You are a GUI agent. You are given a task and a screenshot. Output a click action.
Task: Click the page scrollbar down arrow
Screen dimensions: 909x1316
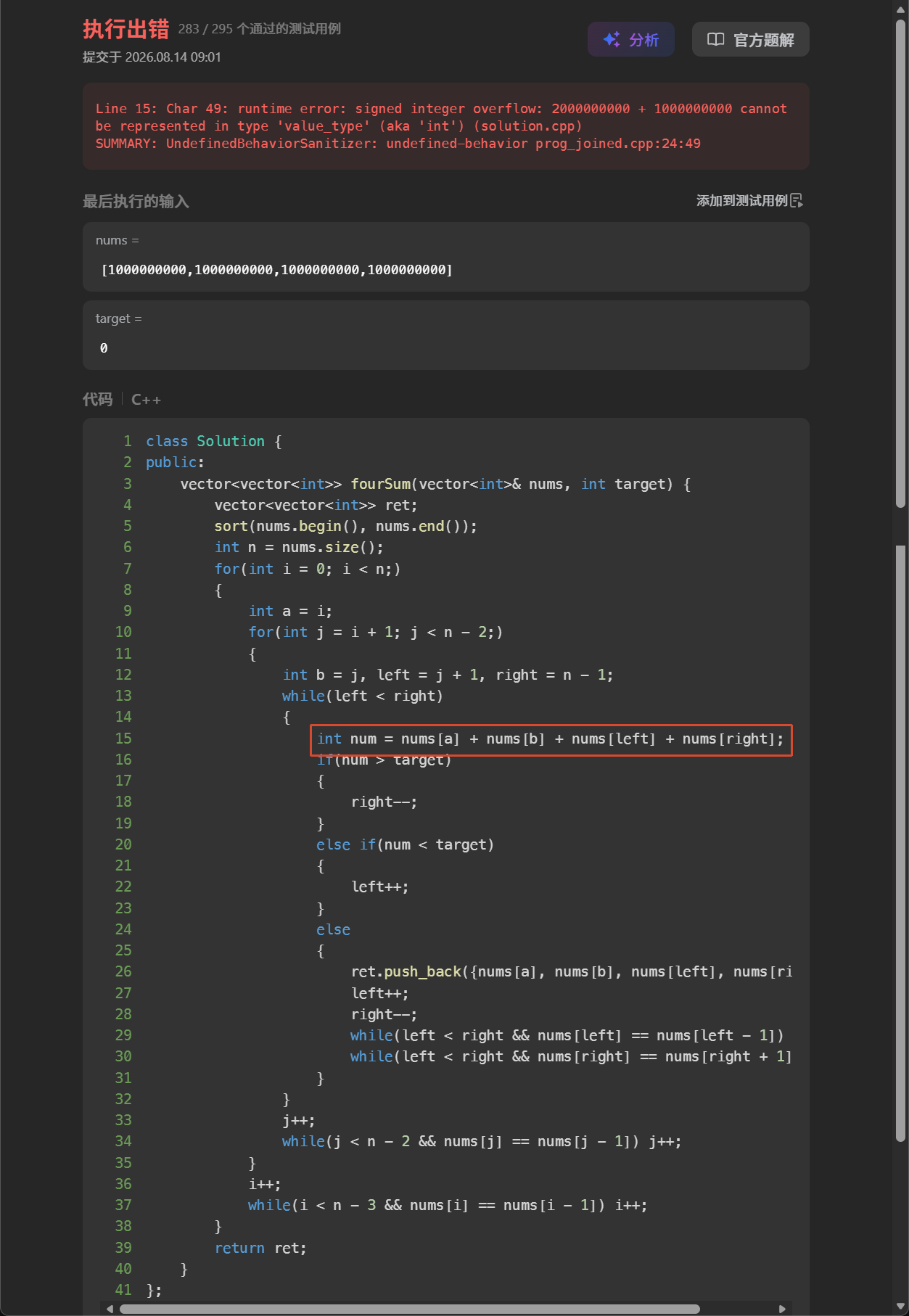coord(900,1307)
